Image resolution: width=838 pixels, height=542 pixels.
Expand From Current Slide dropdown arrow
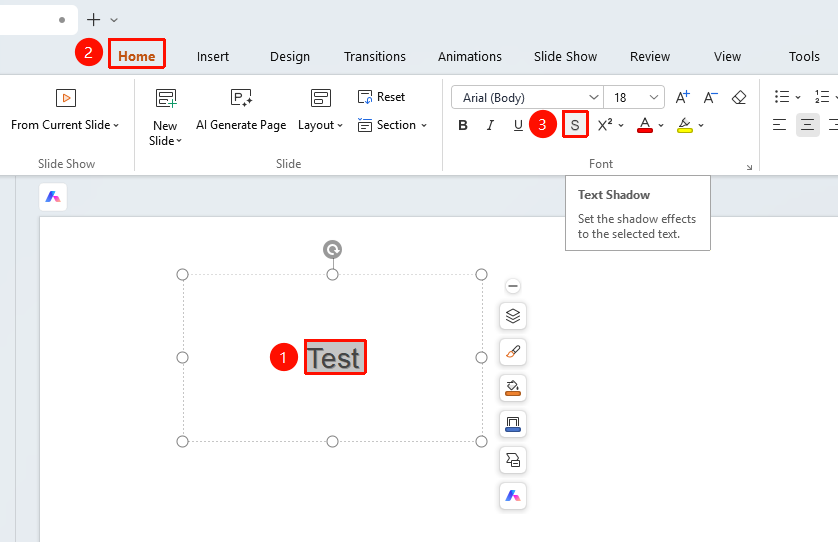click(x=116, y=125)
